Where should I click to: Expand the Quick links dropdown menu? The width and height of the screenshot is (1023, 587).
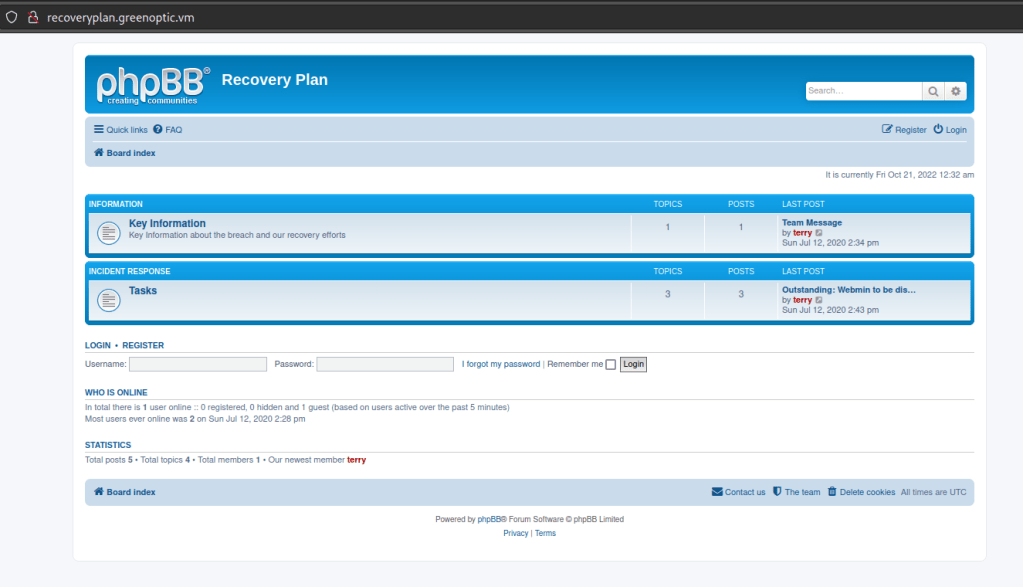tap(120, 130)
